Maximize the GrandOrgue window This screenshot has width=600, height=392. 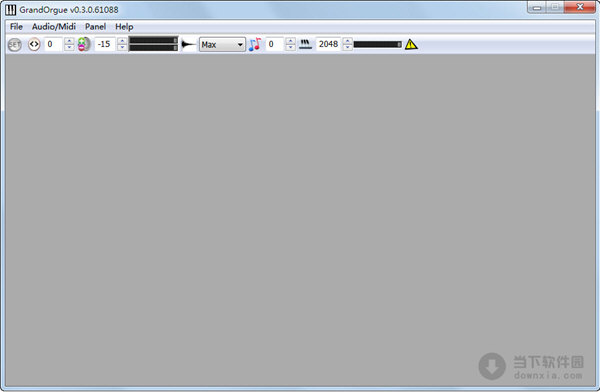point(555,7)
